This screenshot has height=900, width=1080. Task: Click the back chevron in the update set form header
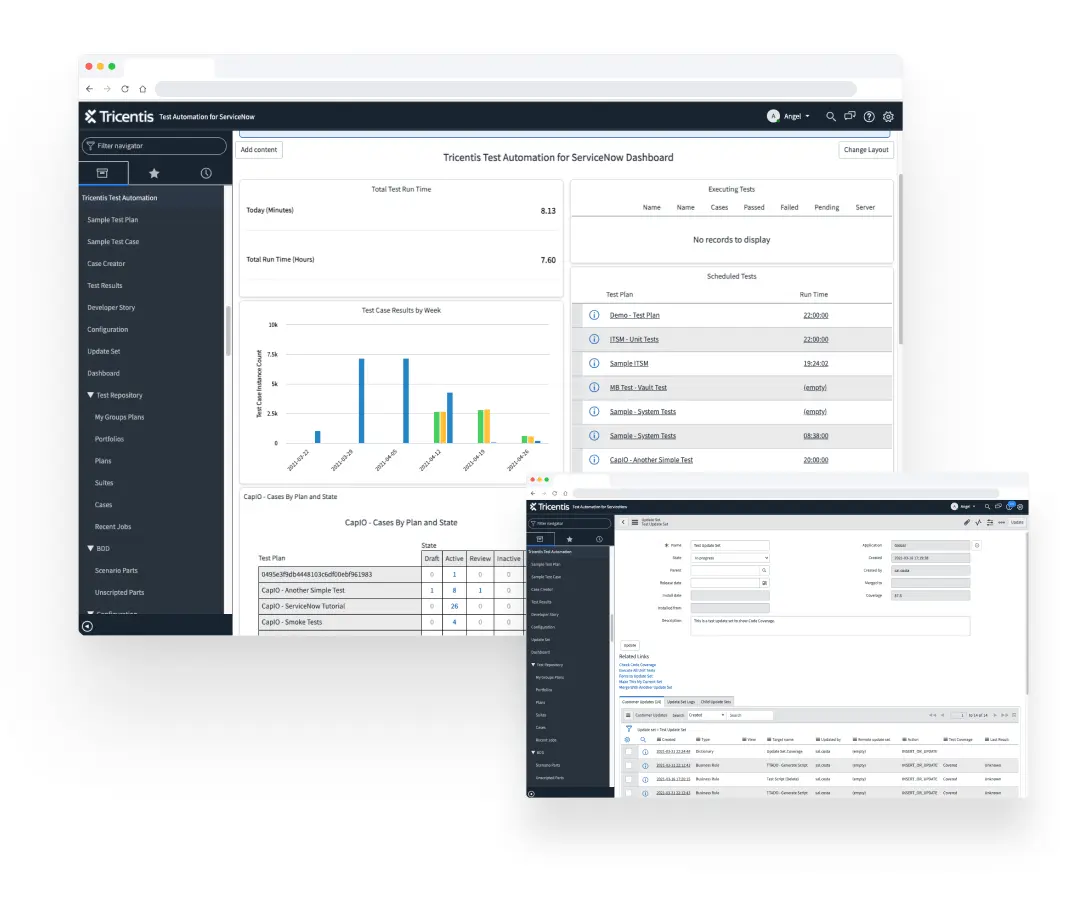pyautogui.click(x=623, y=523)
